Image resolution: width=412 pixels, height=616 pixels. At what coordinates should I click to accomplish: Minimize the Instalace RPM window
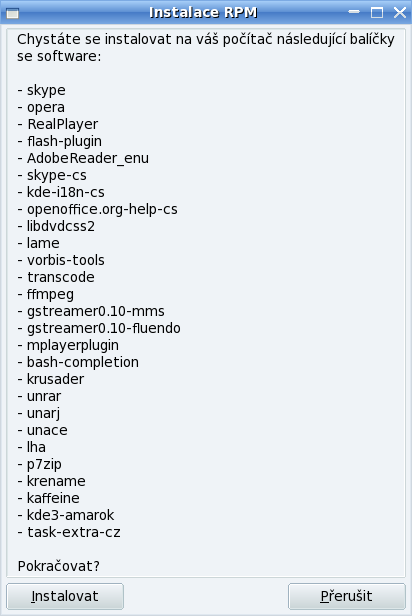point(354,12)
